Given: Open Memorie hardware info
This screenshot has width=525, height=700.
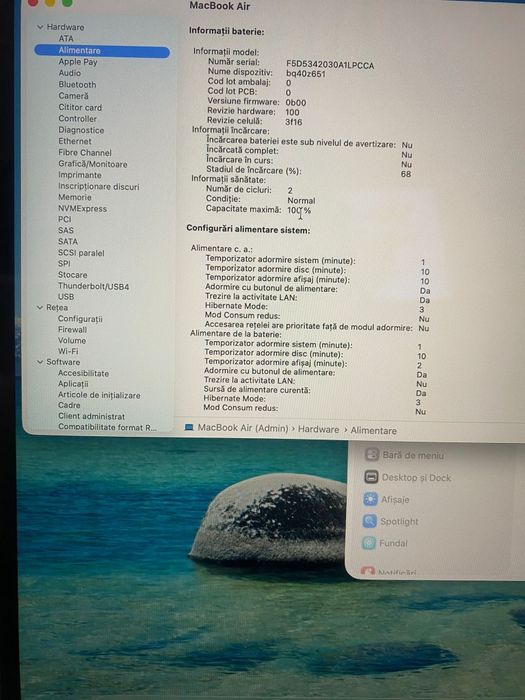Looking at the screenshot, I should click(x=75, y=197).
